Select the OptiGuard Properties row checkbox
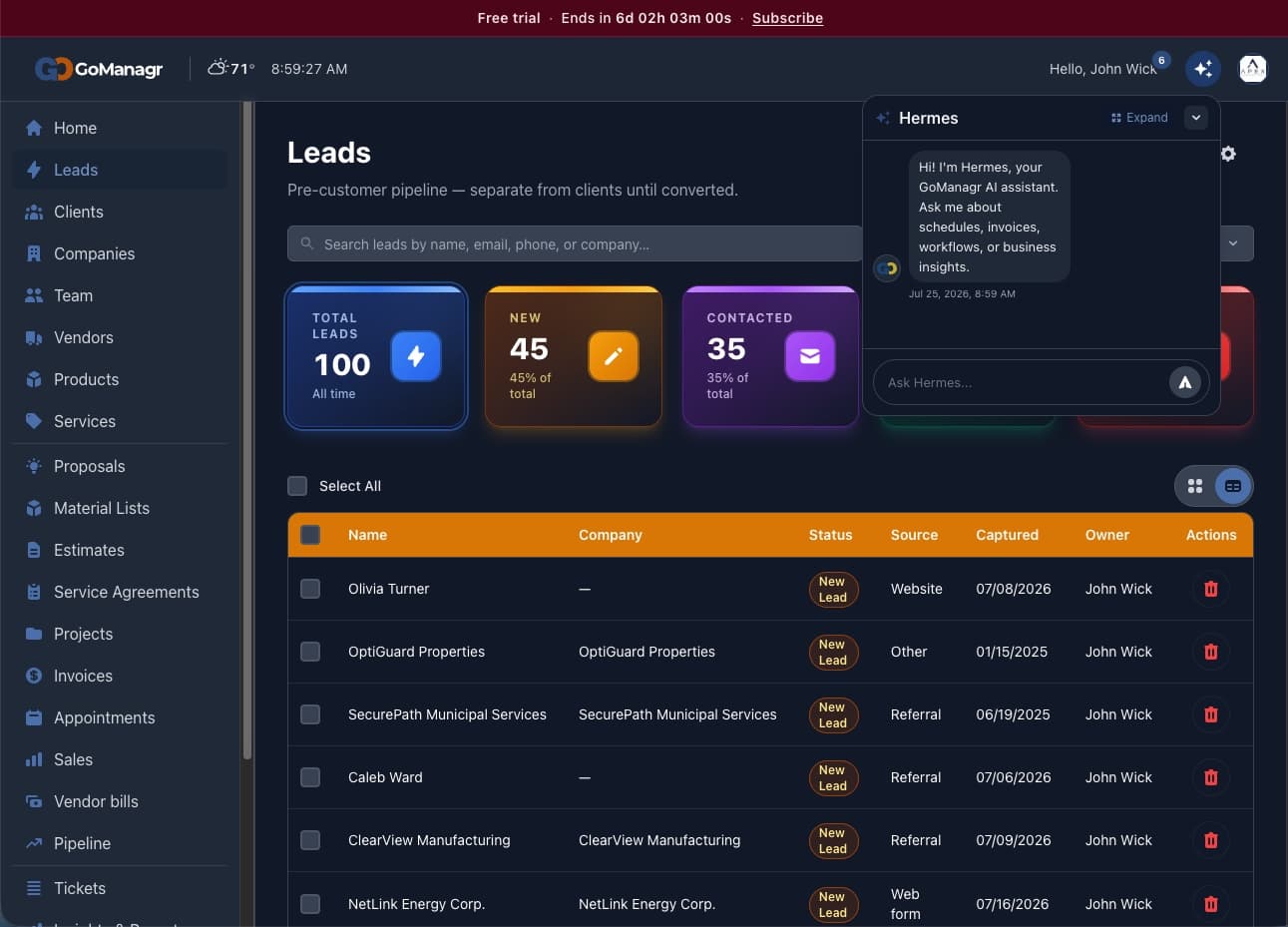Image resolution: width=1288 pixels, height=927 pixels. 310,652
